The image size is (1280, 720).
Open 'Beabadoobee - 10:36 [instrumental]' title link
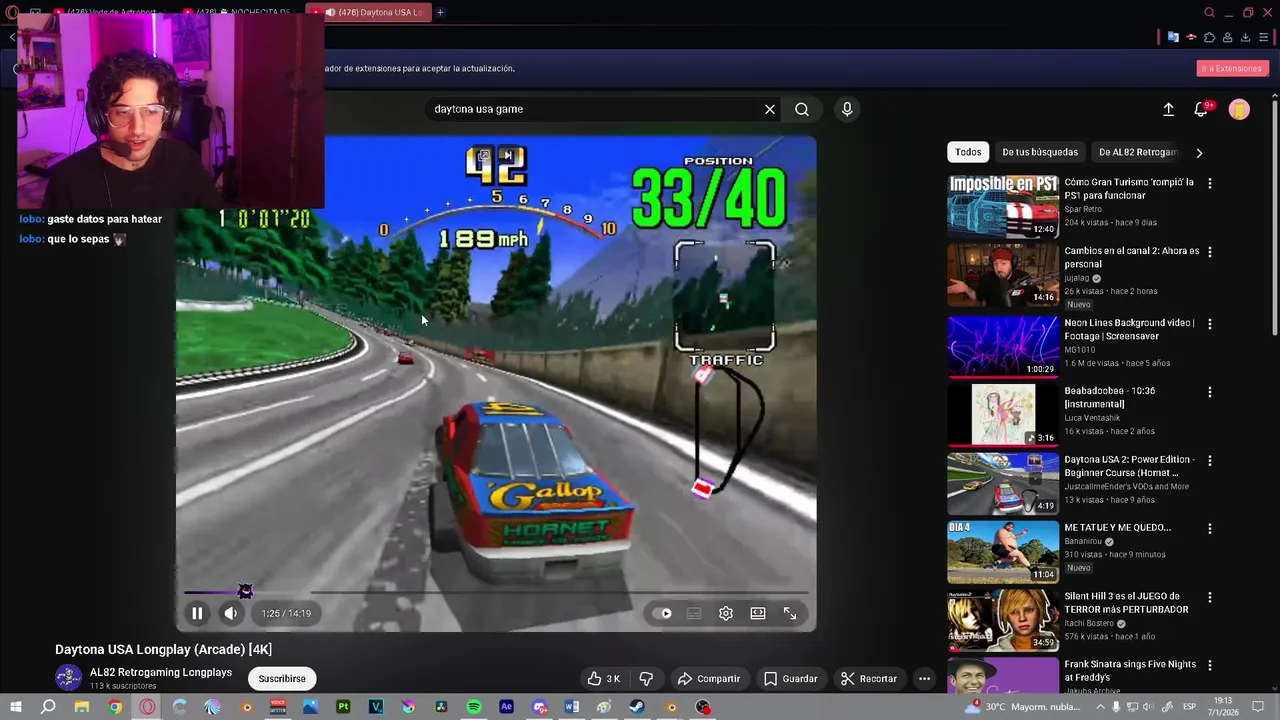coord(1110,397)
